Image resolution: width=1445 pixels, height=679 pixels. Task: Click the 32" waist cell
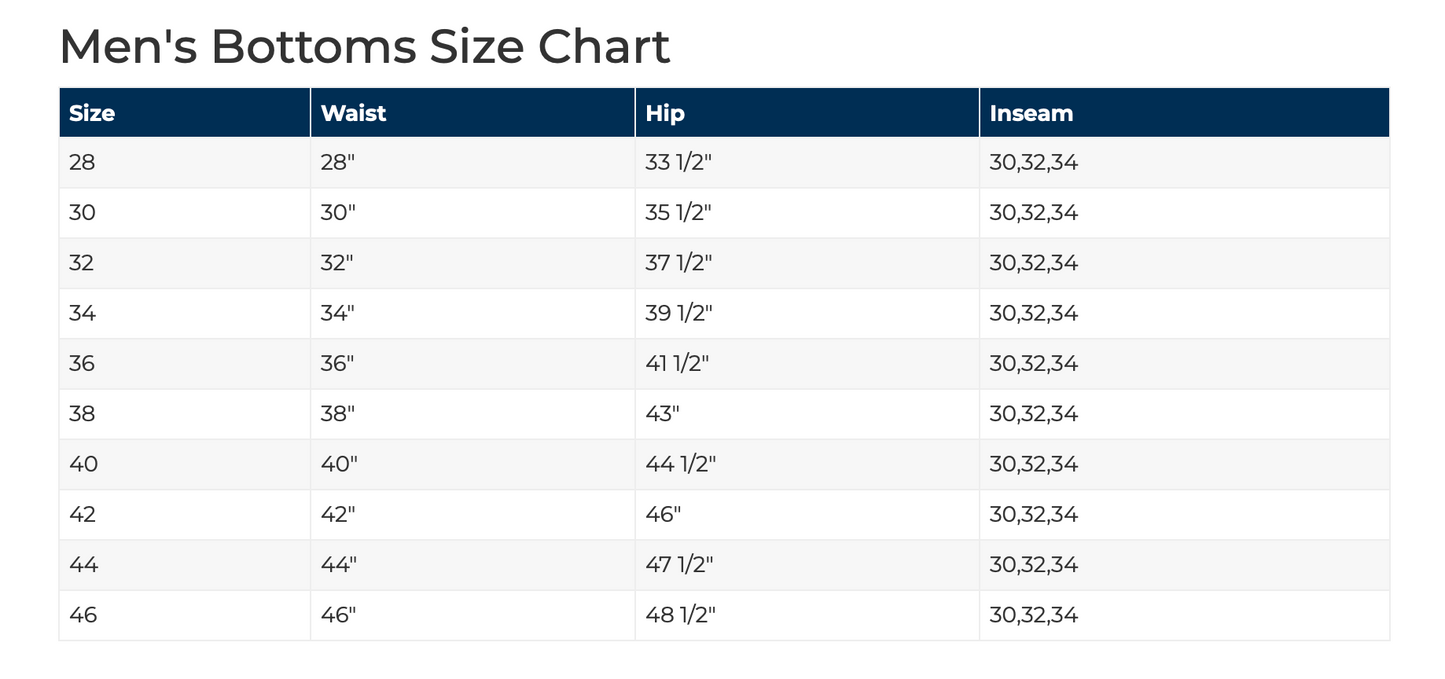(337, 263)
